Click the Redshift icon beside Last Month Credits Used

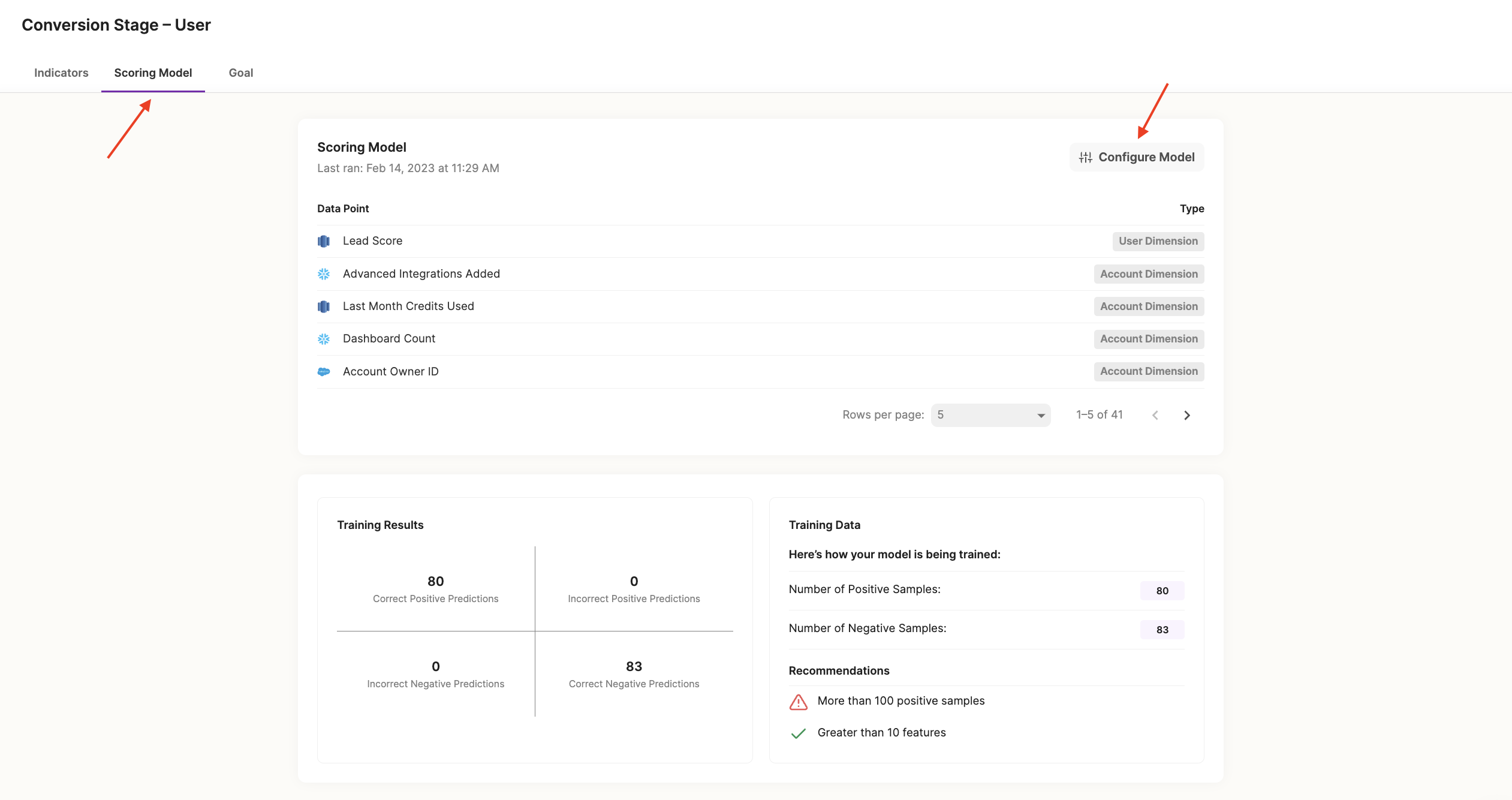click(x=324, y=306)
